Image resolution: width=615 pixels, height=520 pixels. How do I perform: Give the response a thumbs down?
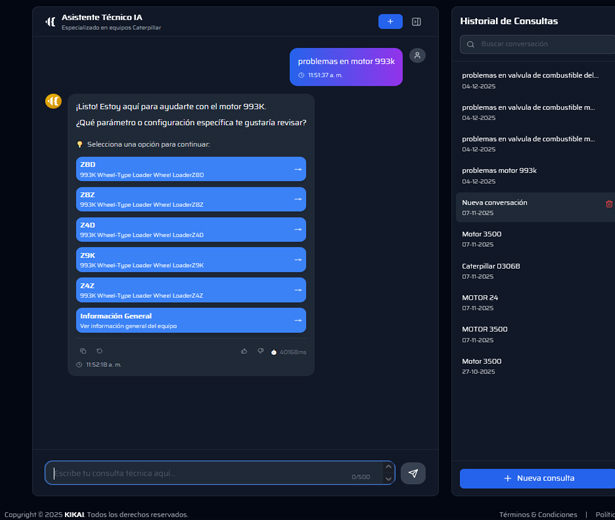[260, 351]
